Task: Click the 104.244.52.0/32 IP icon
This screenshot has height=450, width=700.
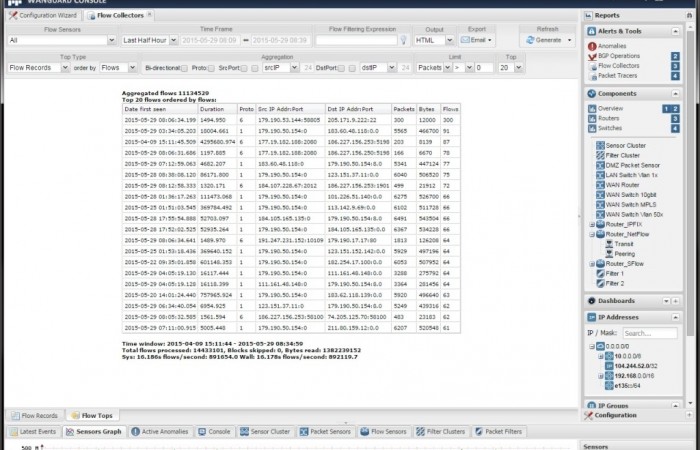Action: pos(609,366)
